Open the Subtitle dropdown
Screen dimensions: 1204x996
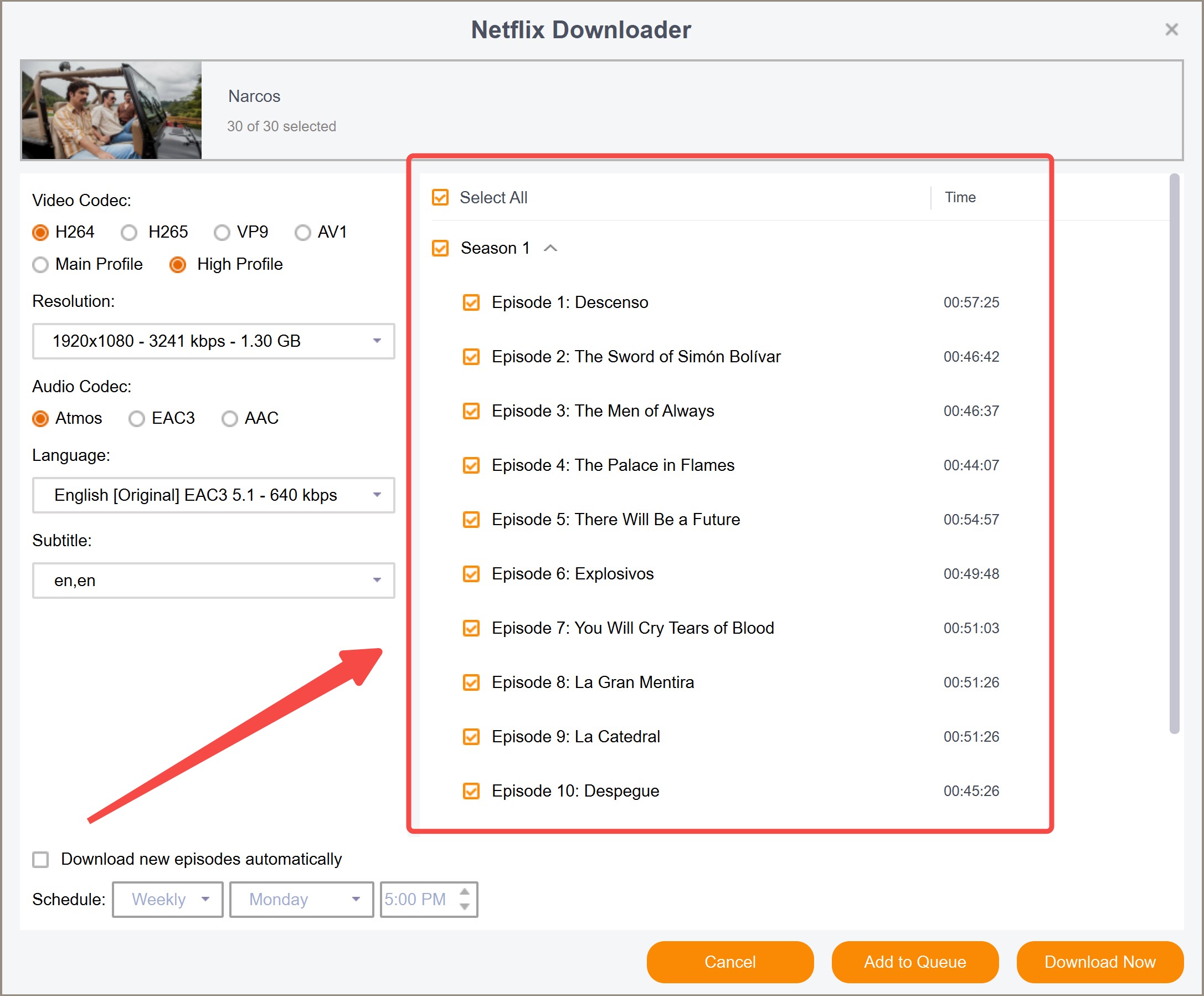213,581
